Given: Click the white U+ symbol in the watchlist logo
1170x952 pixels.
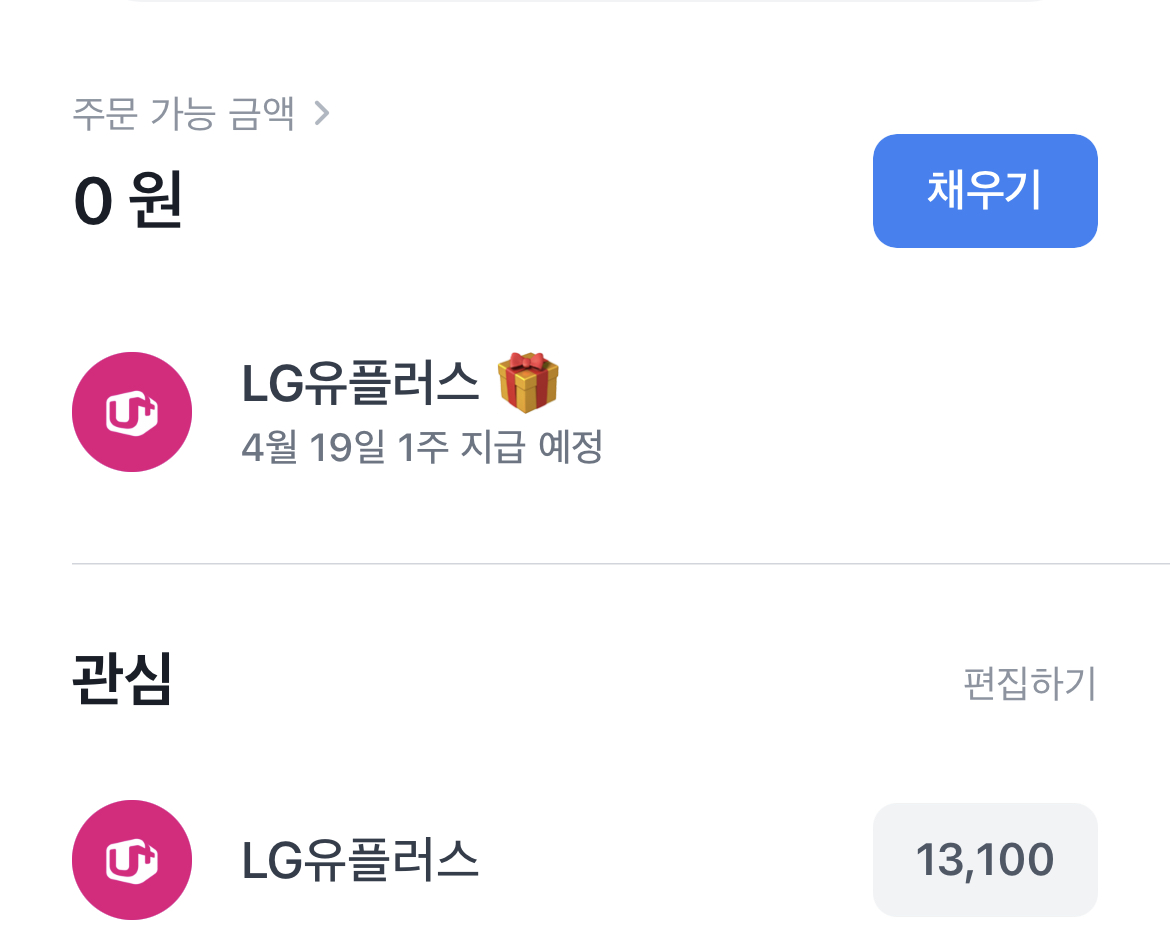Looking at the screenshot, I should (134, 861).
